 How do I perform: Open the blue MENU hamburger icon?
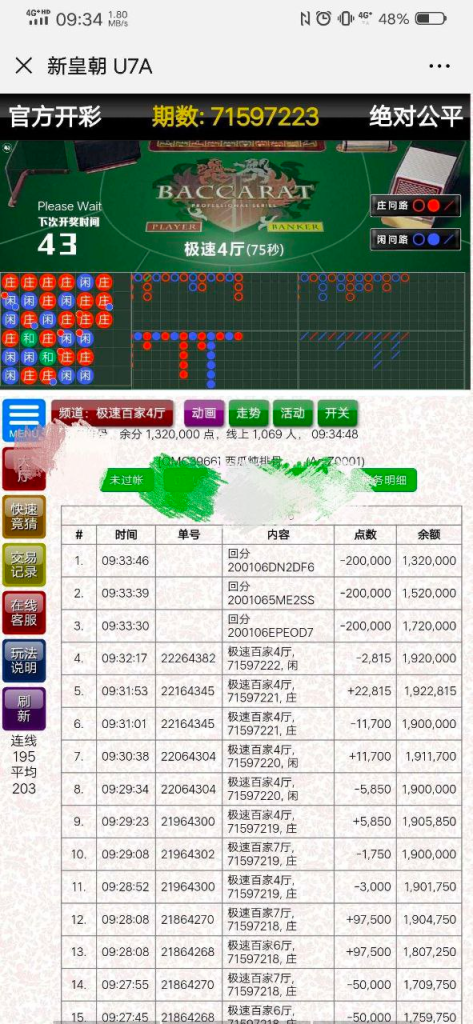point(24,421)
